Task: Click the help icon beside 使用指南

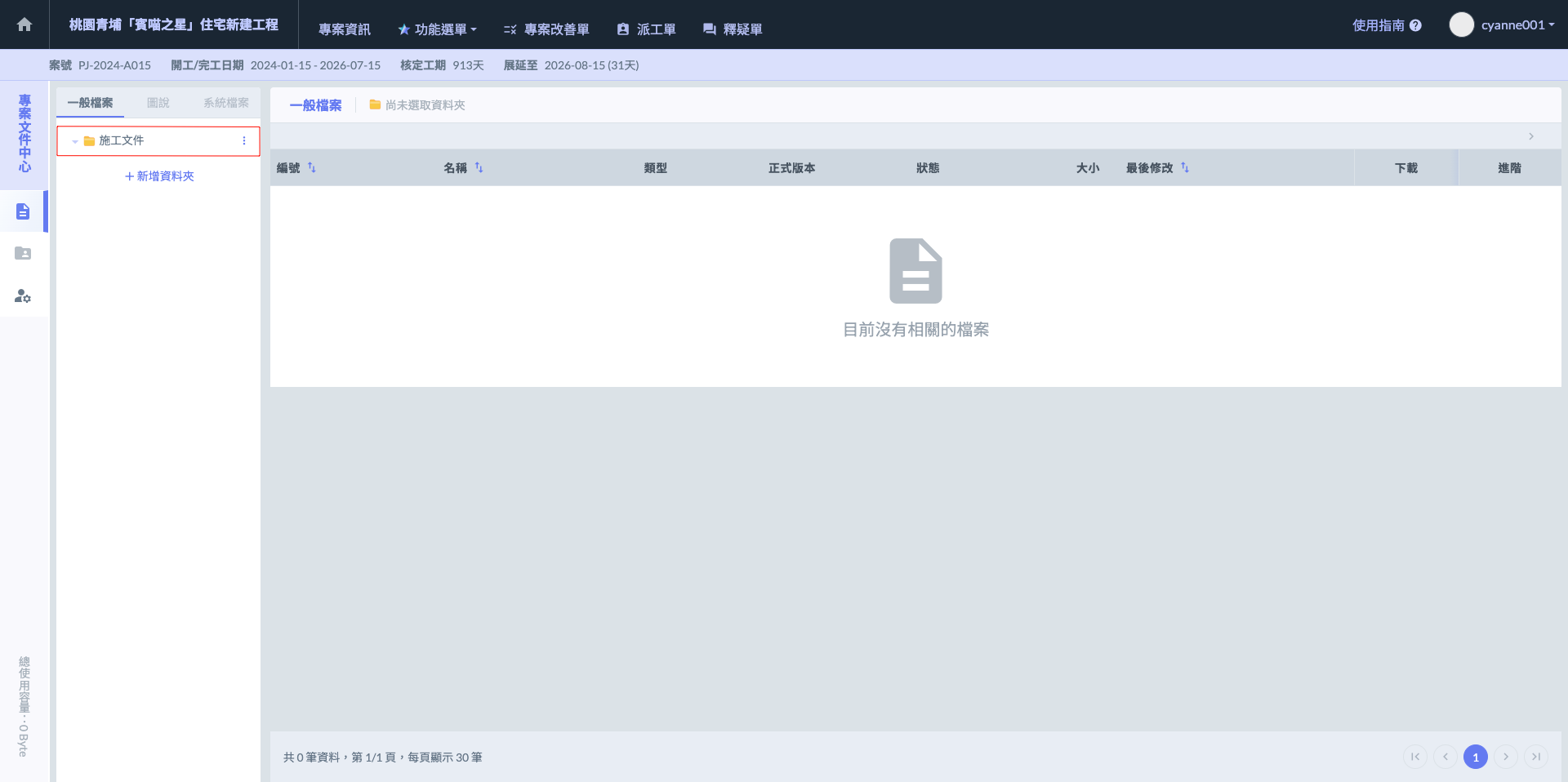Action: 1415,25
